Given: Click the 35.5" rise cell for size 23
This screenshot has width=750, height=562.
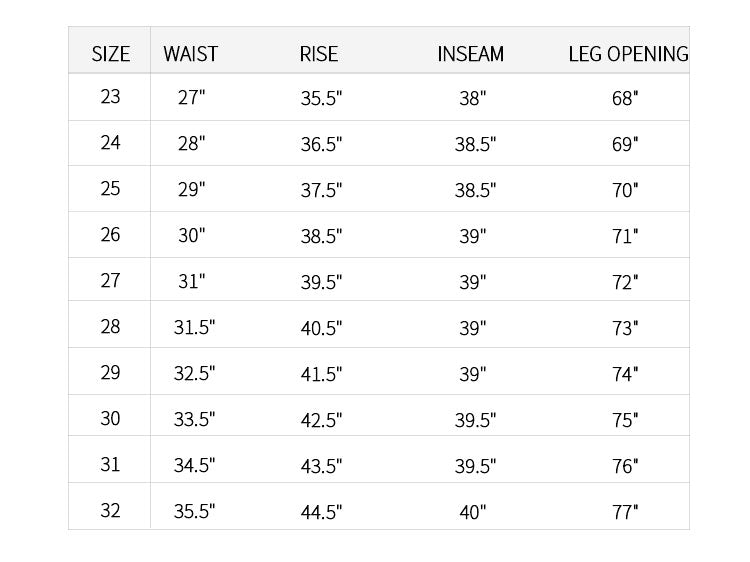Looking at the screenshot, I should pos(321,99).
